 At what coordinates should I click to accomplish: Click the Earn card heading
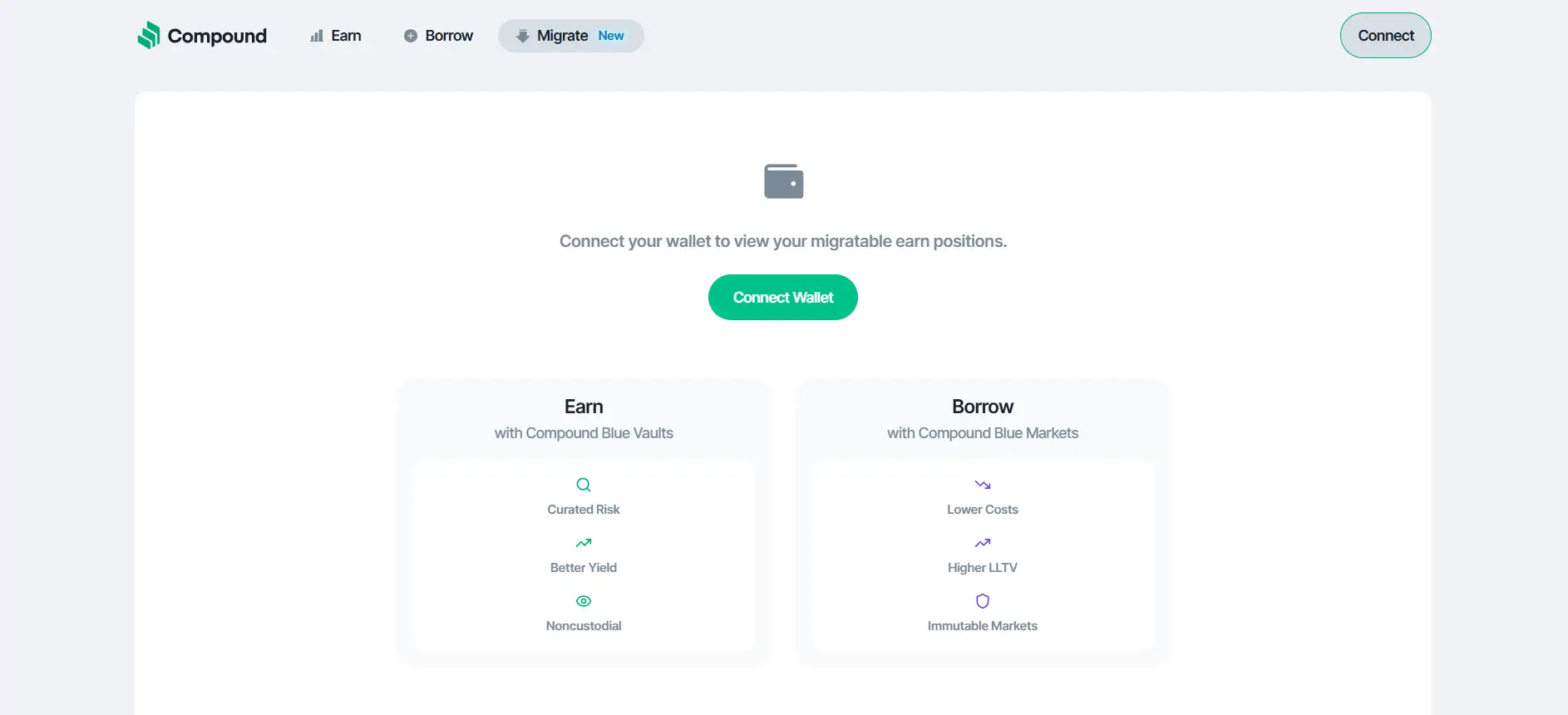[584, 407]
